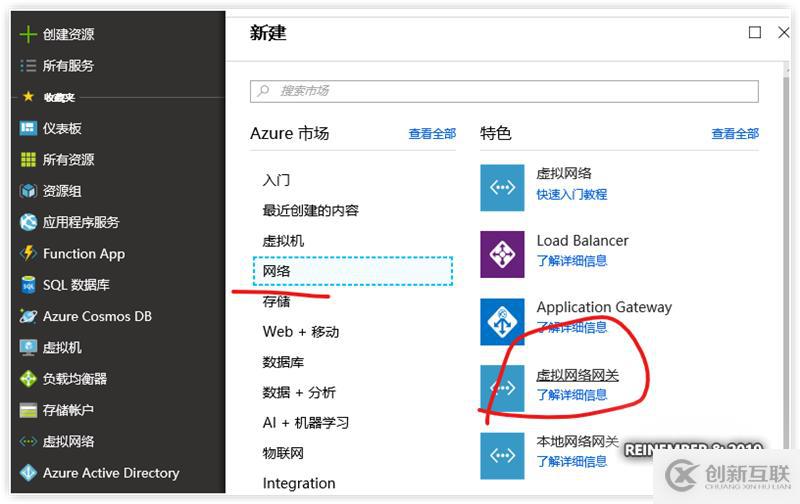
Task: Select the Application Gateway tile icon
Action: click(x=502, y=322)
